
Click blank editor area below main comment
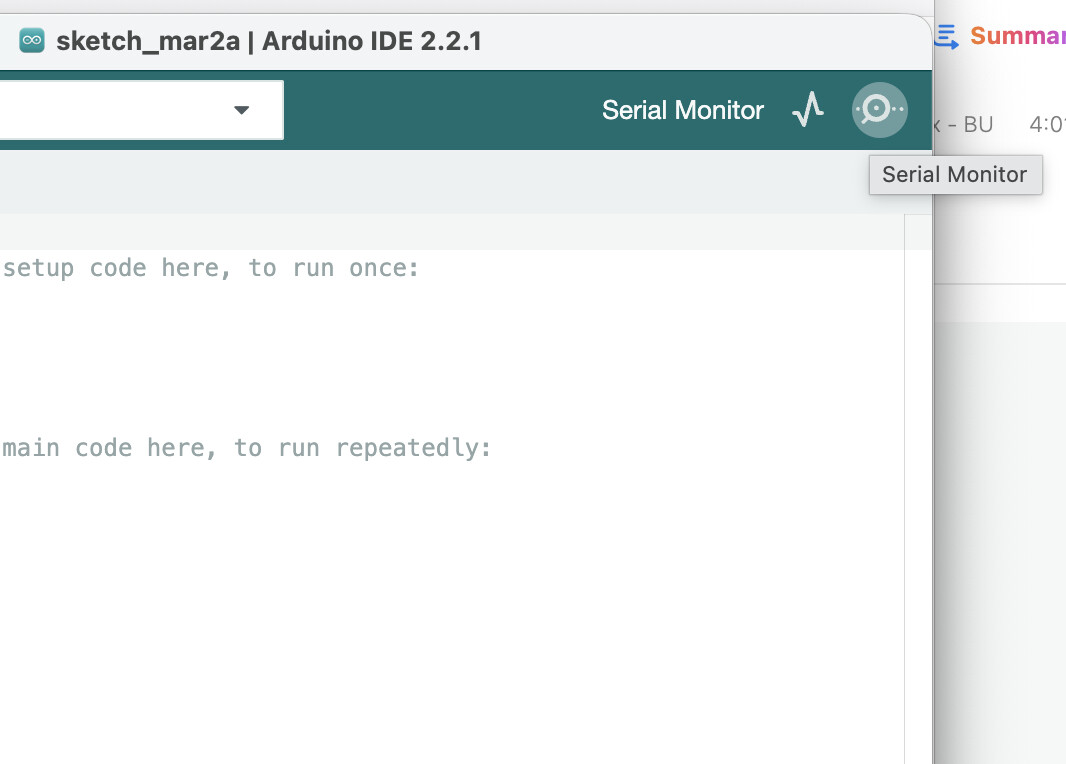[400, 600]
